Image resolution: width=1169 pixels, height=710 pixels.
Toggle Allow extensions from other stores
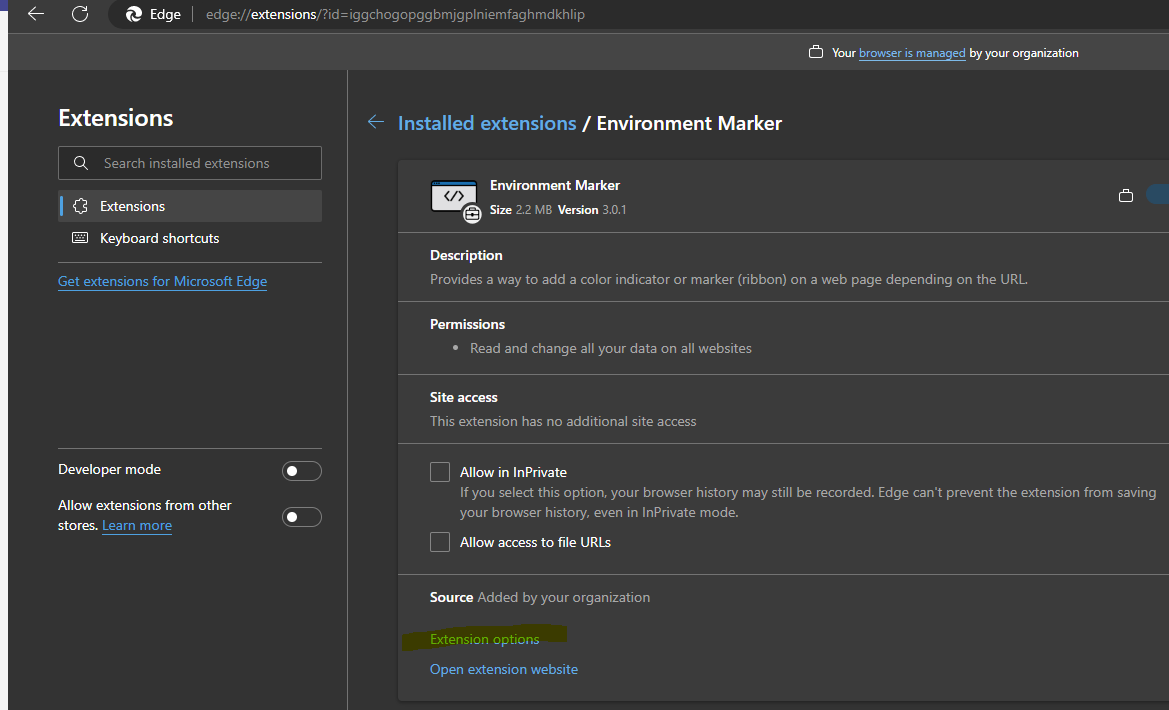click(302, 517)
